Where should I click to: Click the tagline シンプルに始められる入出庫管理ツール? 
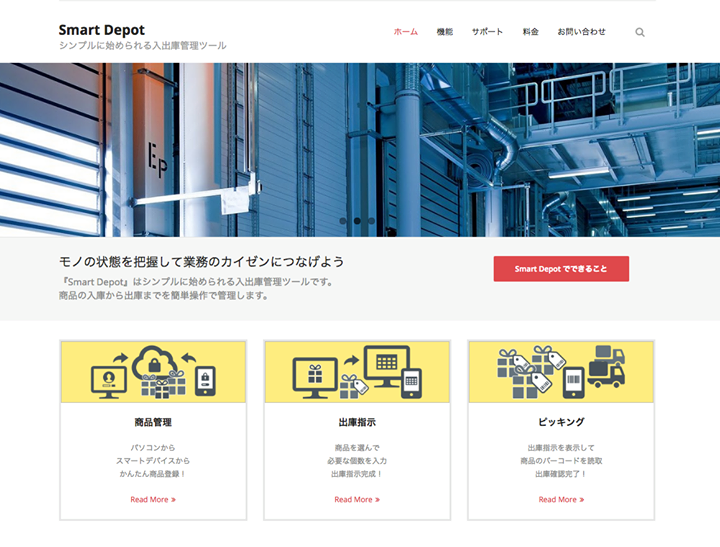[x=142, y=45]
